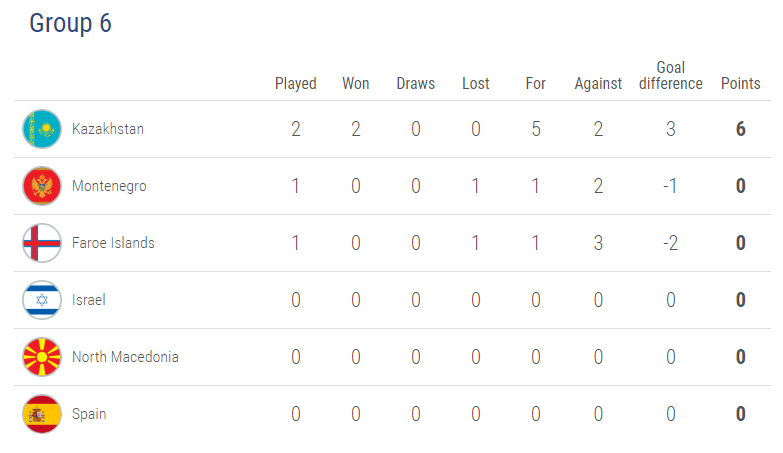Click the Faroe Islands flag icon
This screenshot has height=453, width=783.
coord(42,243)
